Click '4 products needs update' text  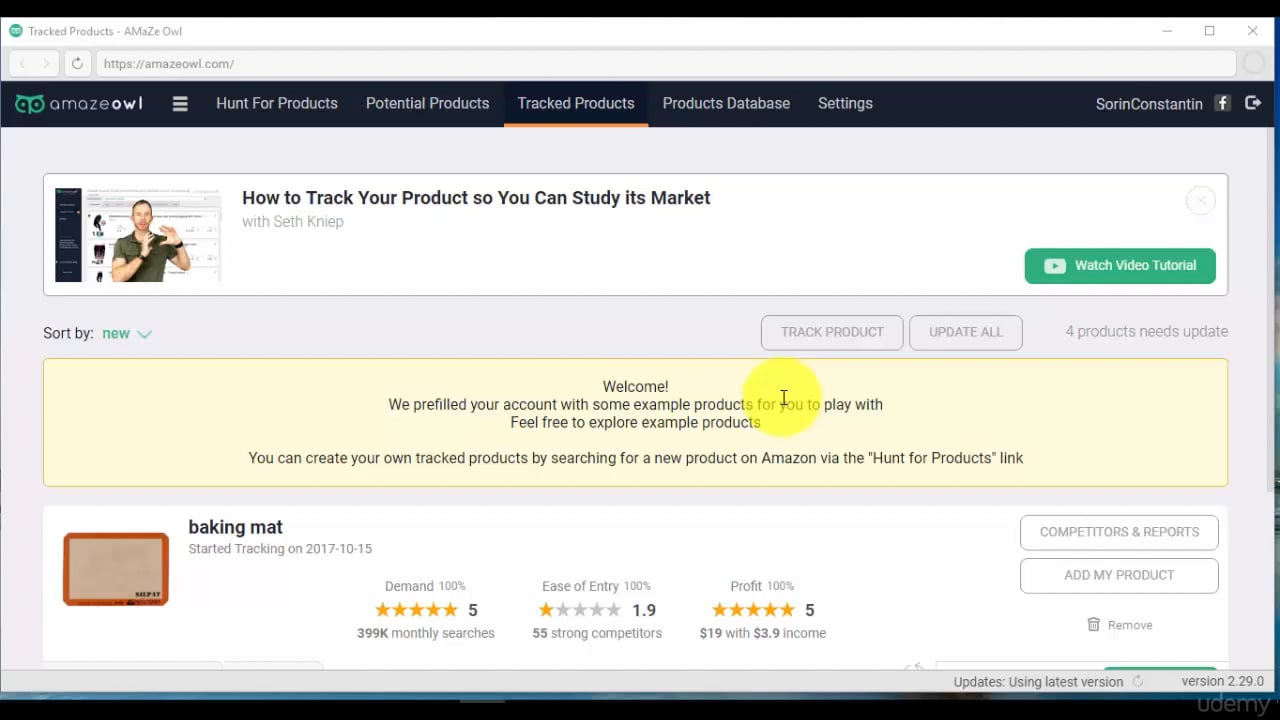[x=1146, y=332]
